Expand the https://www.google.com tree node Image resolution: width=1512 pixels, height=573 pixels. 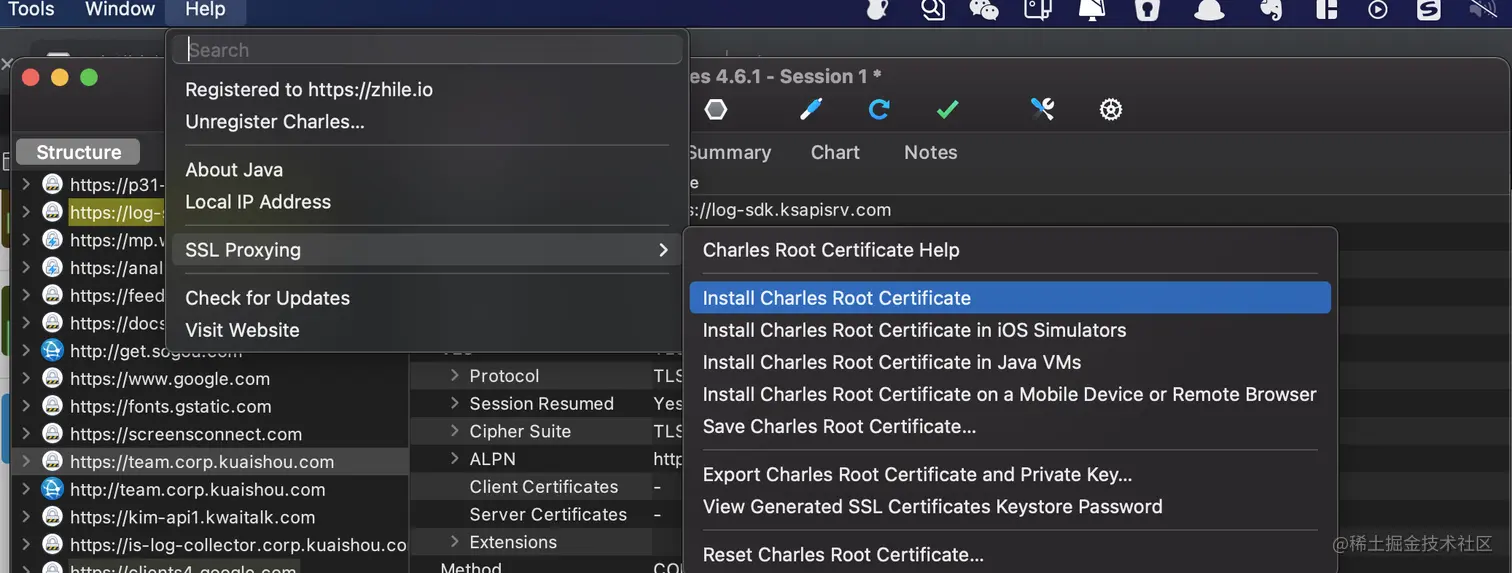click(x=26, y=379)
